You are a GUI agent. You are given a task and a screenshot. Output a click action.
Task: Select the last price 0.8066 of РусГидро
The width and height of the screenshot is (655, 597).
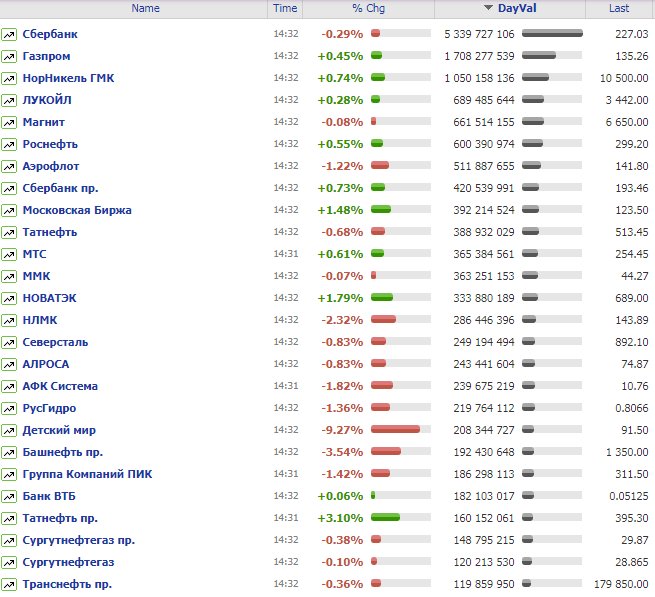[x=632, y=408]
